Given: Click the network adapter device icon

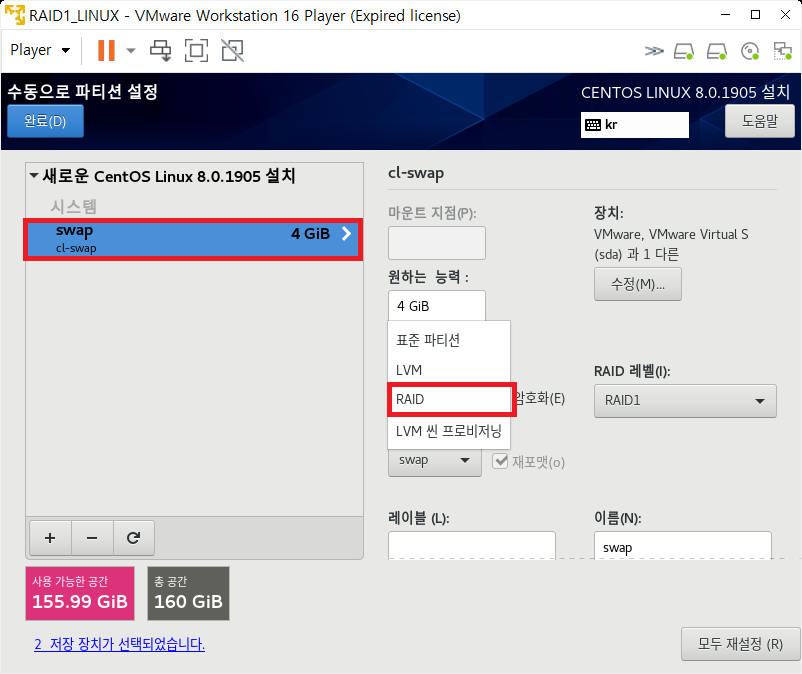Looking at the screenshot, I should 783,51.
